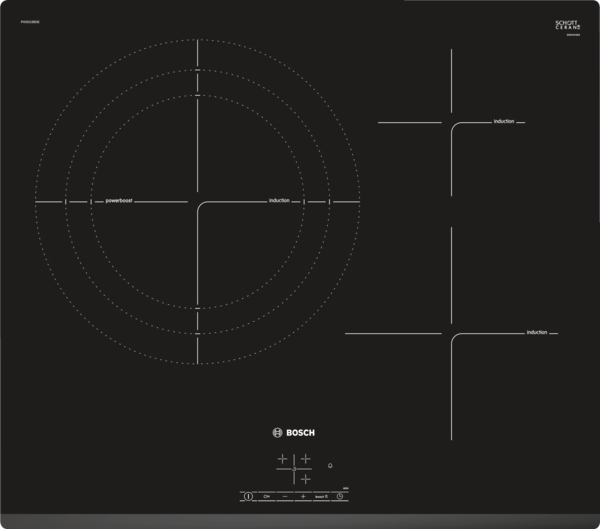Click the powerboost label on large zone
The width and height of the screenshot is (600, 529).
coord(119,201)
